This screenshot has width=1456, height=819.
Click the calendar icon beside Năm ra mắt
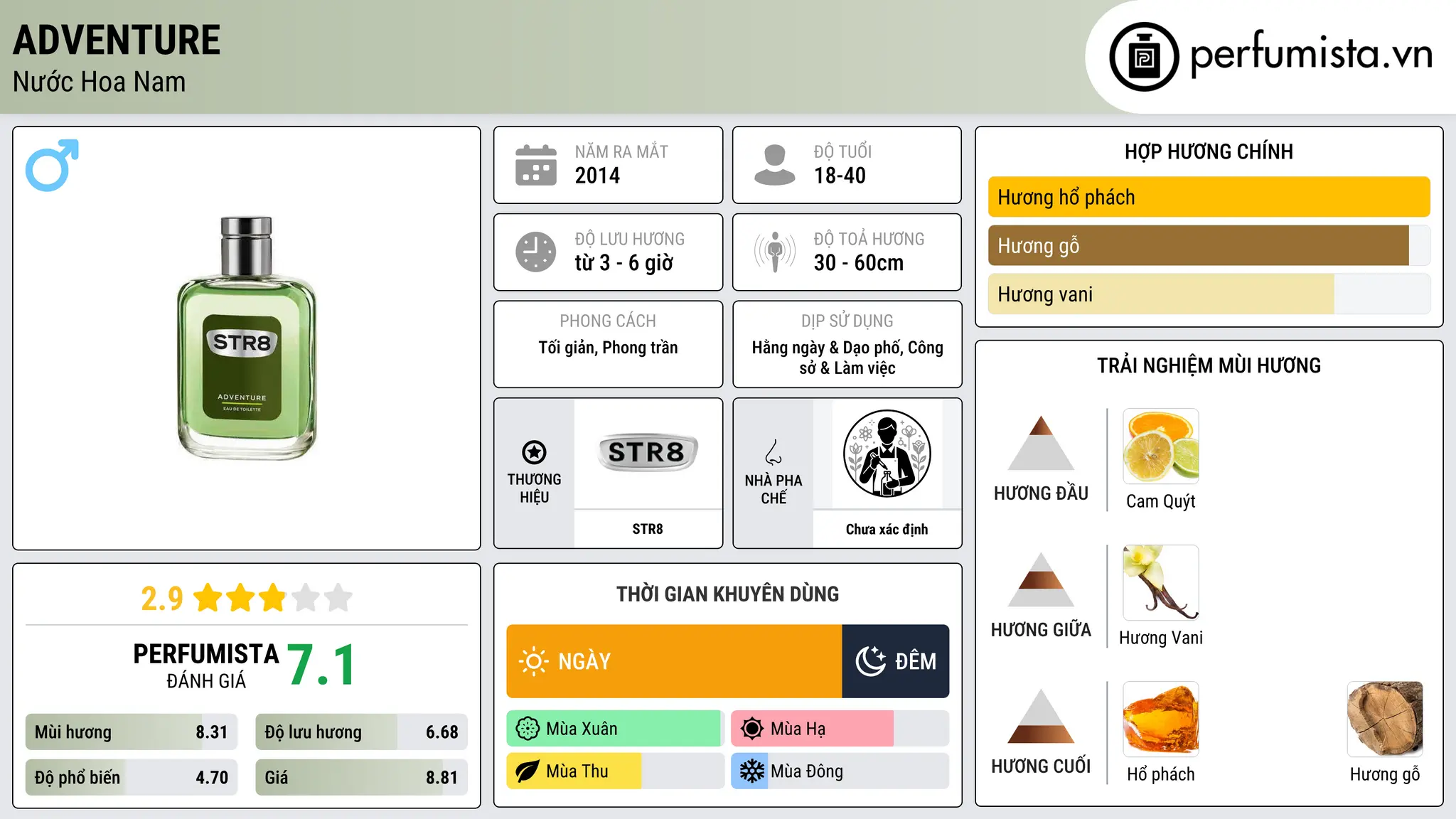(536, 165)
